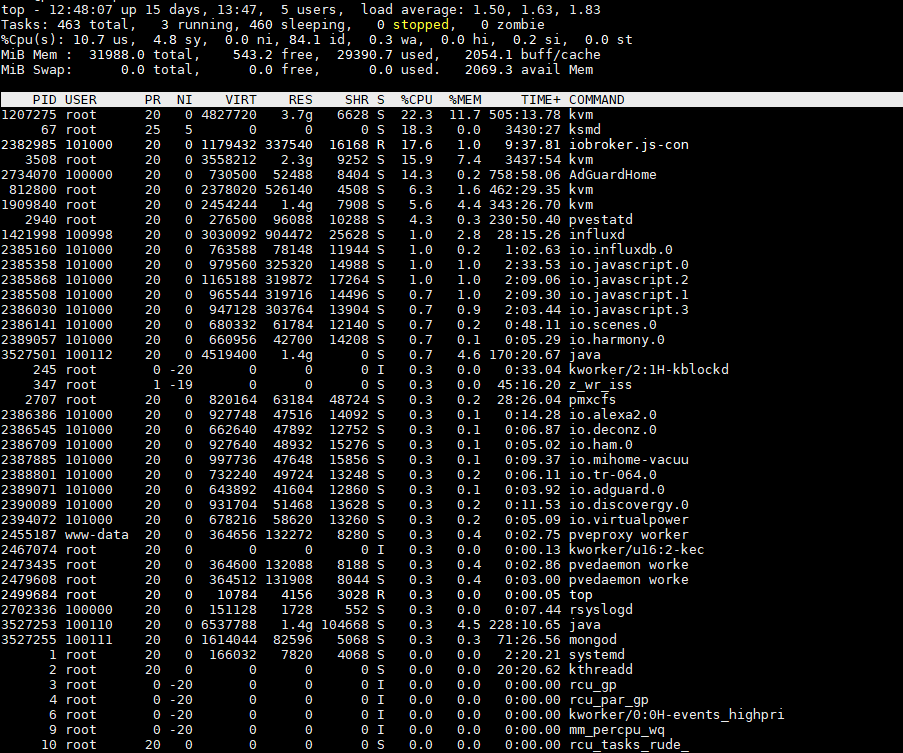Click the pveproxy worker command
The height and width of the screenshot is (753, 903).
pyautogui.click(x=628, y=534)
